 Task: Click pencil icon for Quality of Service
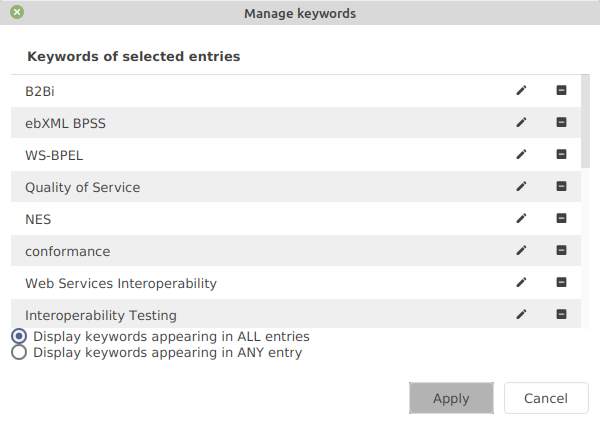coord(521,187)
